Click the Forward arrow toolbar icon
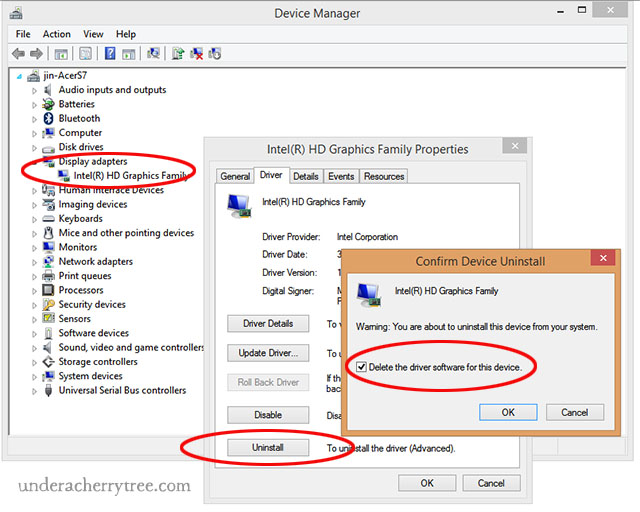The height and width of the screenshot is (512, 640). click(x=36, y=53)
